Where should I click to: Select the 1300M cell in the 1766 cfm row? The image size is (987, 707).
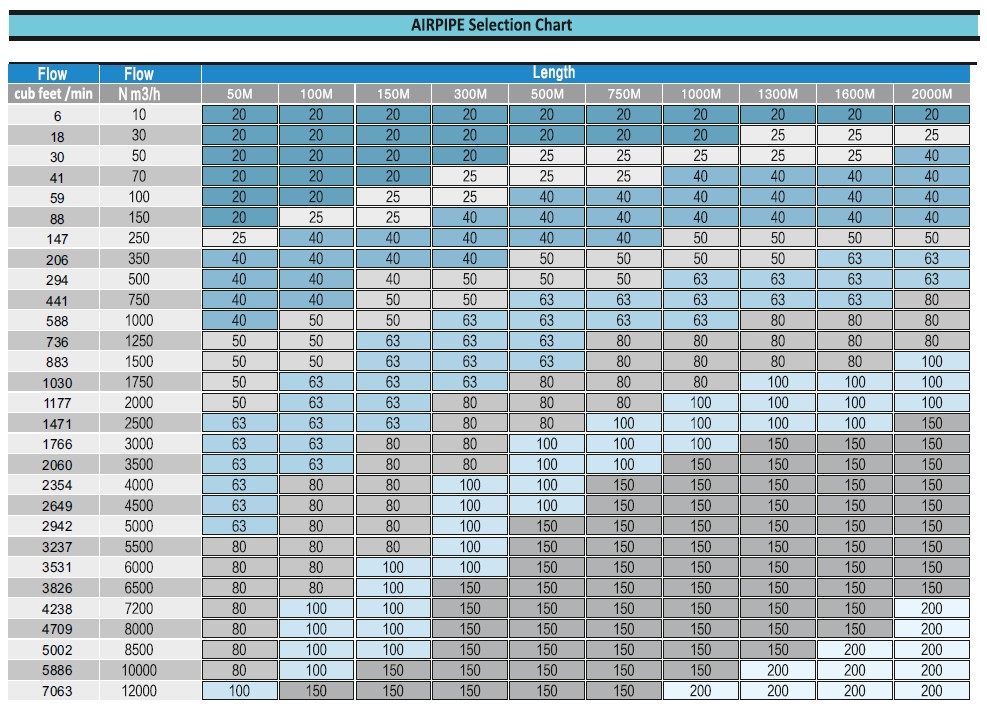point(778,444)
